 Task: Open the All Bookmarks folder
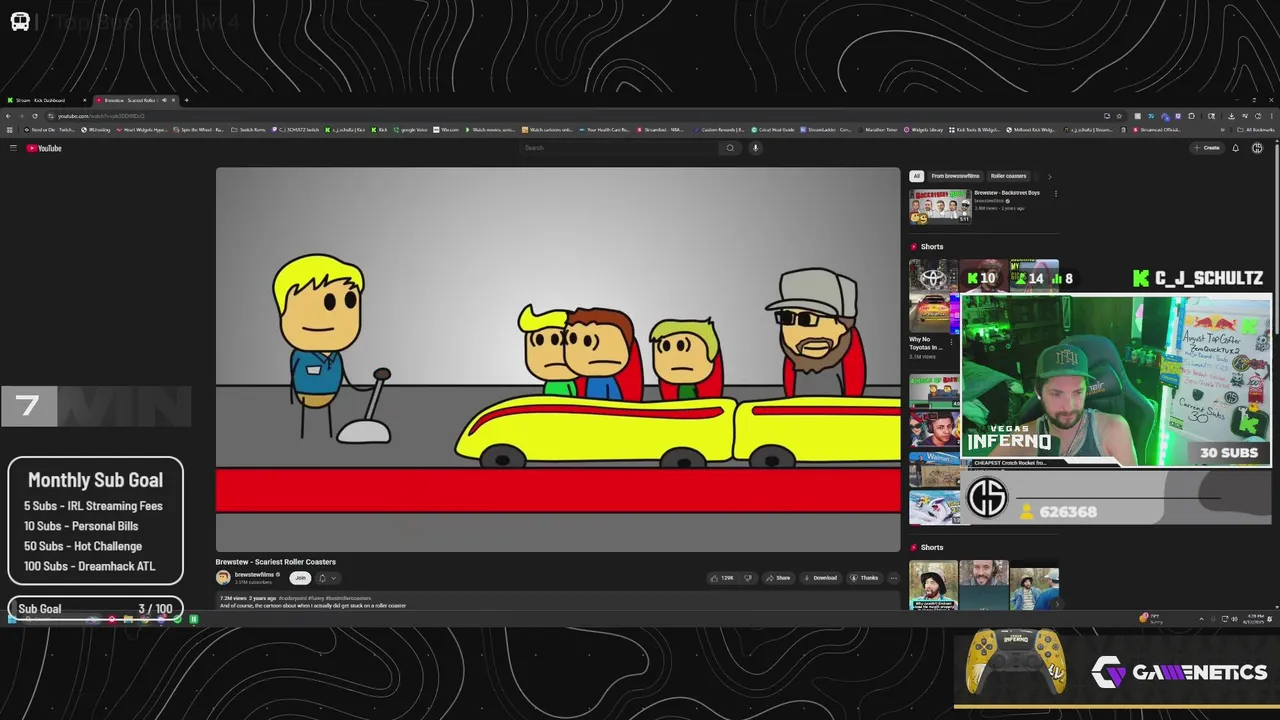pyautogui.click(x=1256, y=130)
